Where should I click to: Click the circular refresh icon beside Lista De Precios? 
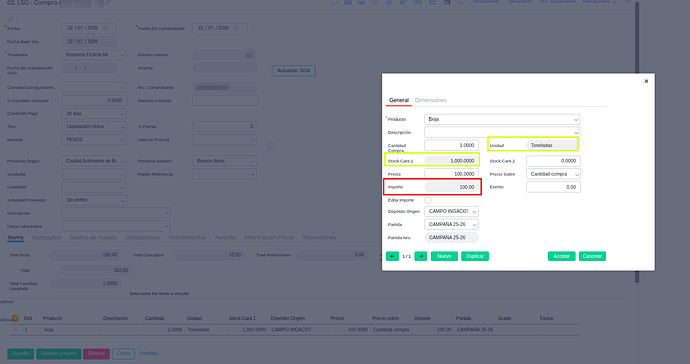272,146
